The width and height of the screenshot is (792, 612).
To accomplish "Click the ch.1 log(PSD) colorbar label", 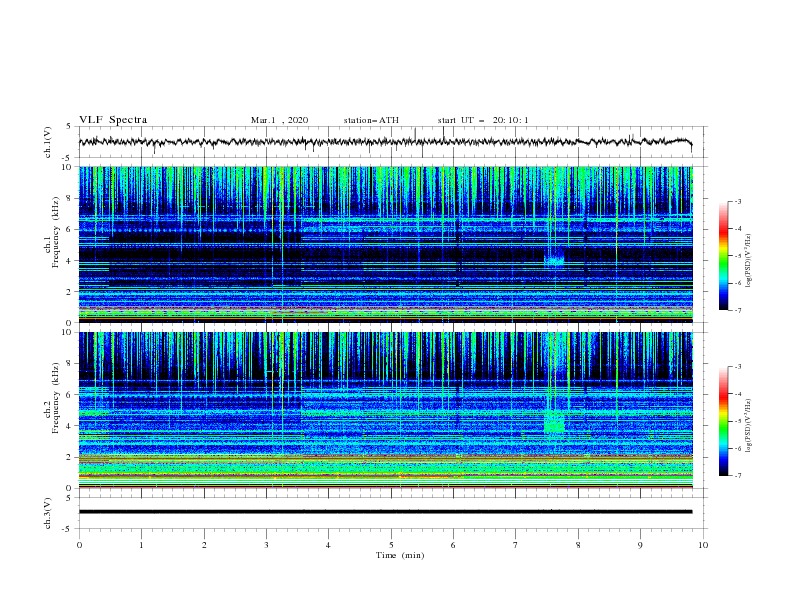I will tap(748, 261).
